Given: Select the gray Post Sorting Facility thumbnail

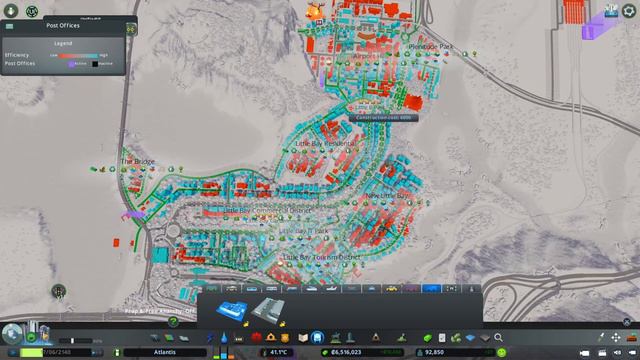Looking at the screenshot, I should [x=268, y=311].
